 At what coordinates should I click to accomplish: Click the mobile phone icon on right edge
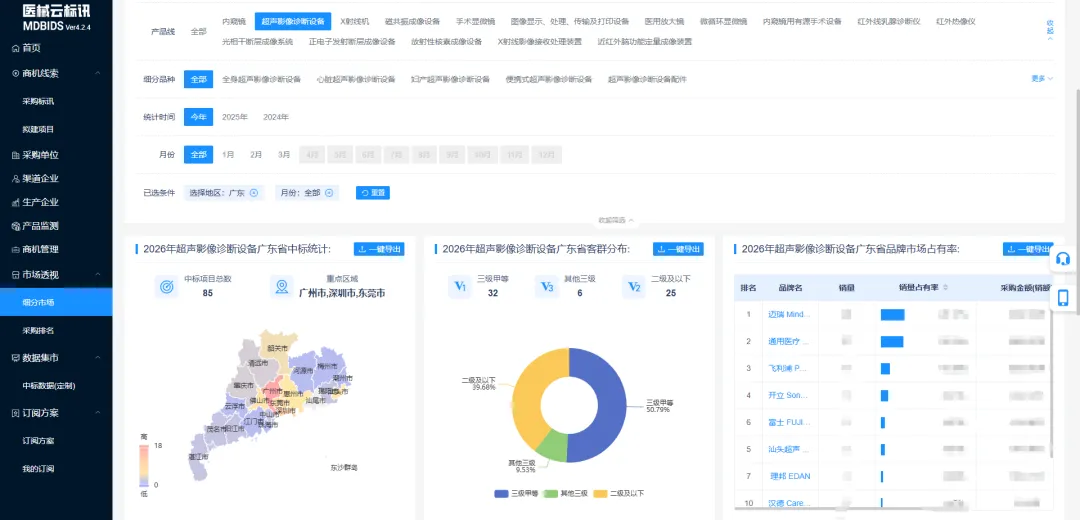(x=1063, y=298)
